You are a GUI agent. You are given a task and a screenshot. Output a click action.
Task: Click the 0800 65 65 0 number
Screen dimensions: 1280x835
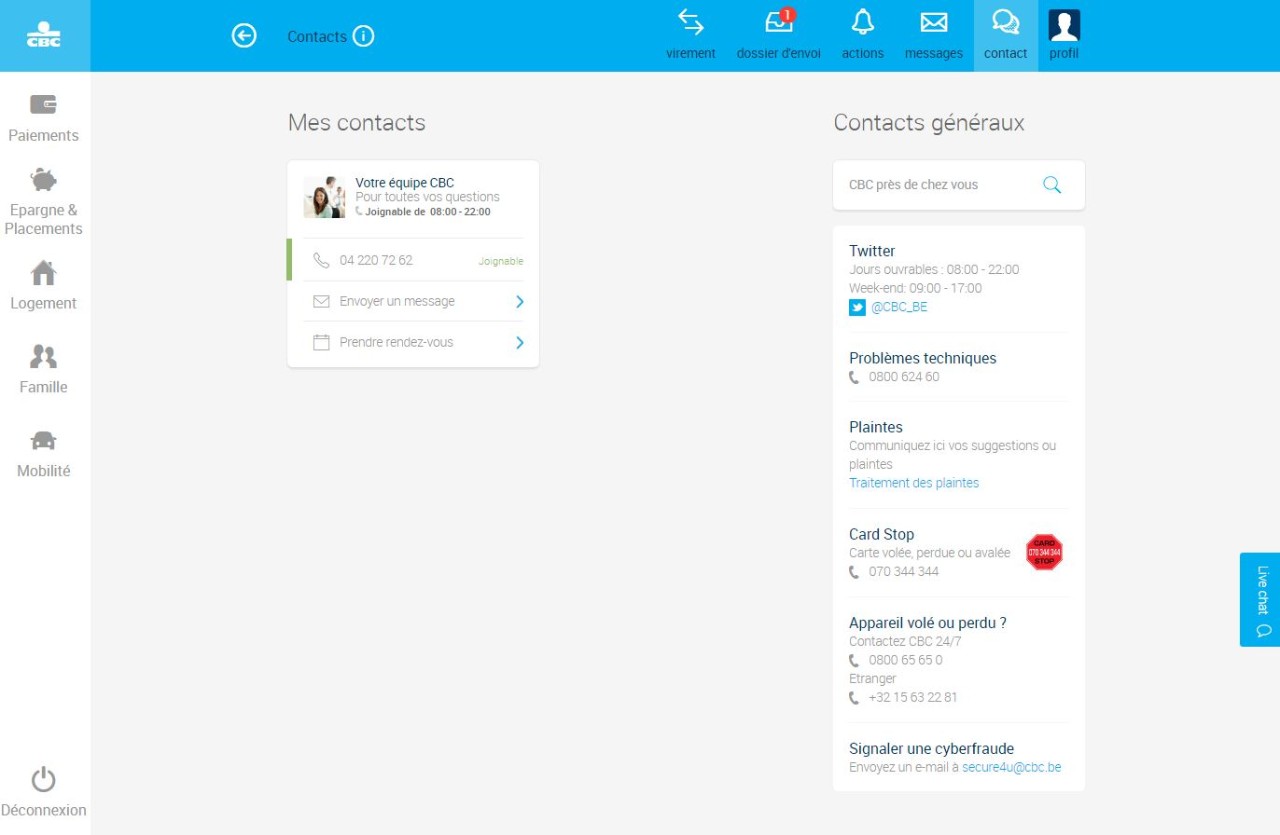coord(906,660)
